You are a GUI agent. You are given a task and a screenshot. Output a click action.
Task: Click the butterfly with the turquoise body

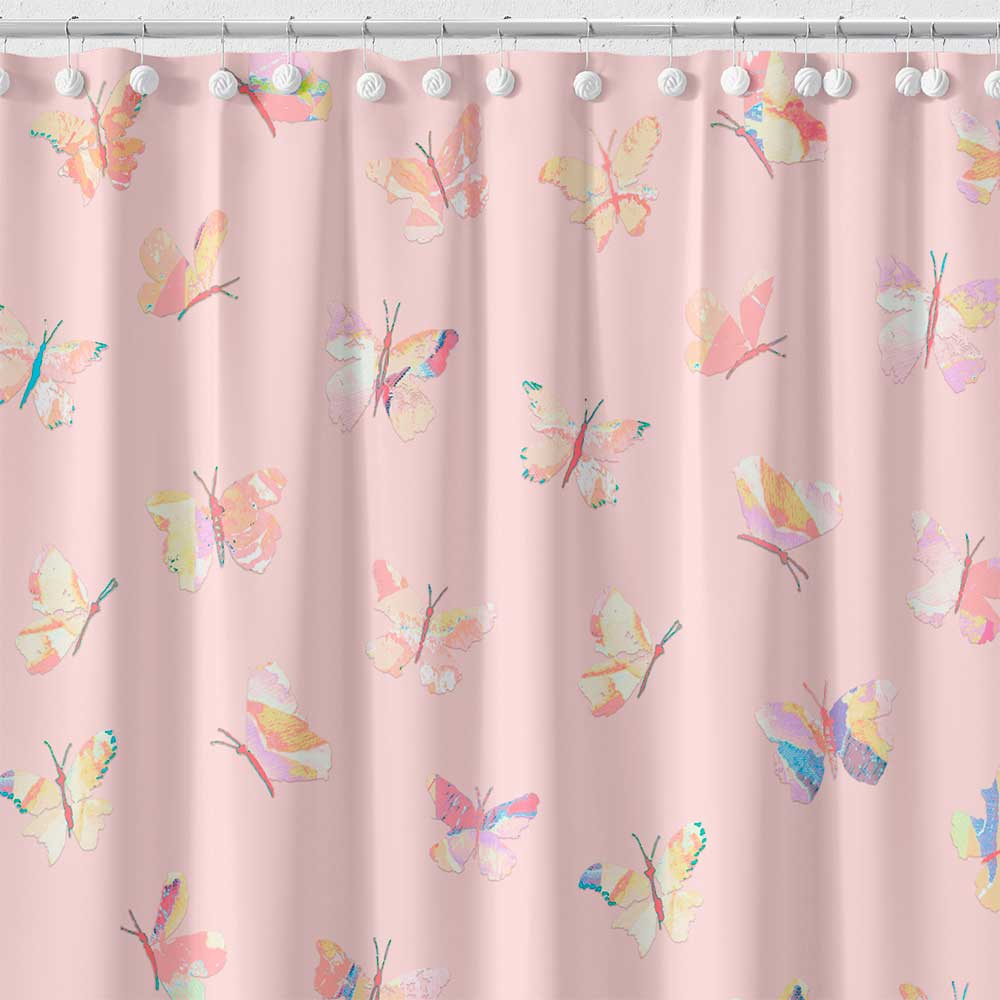click(42, 366)
